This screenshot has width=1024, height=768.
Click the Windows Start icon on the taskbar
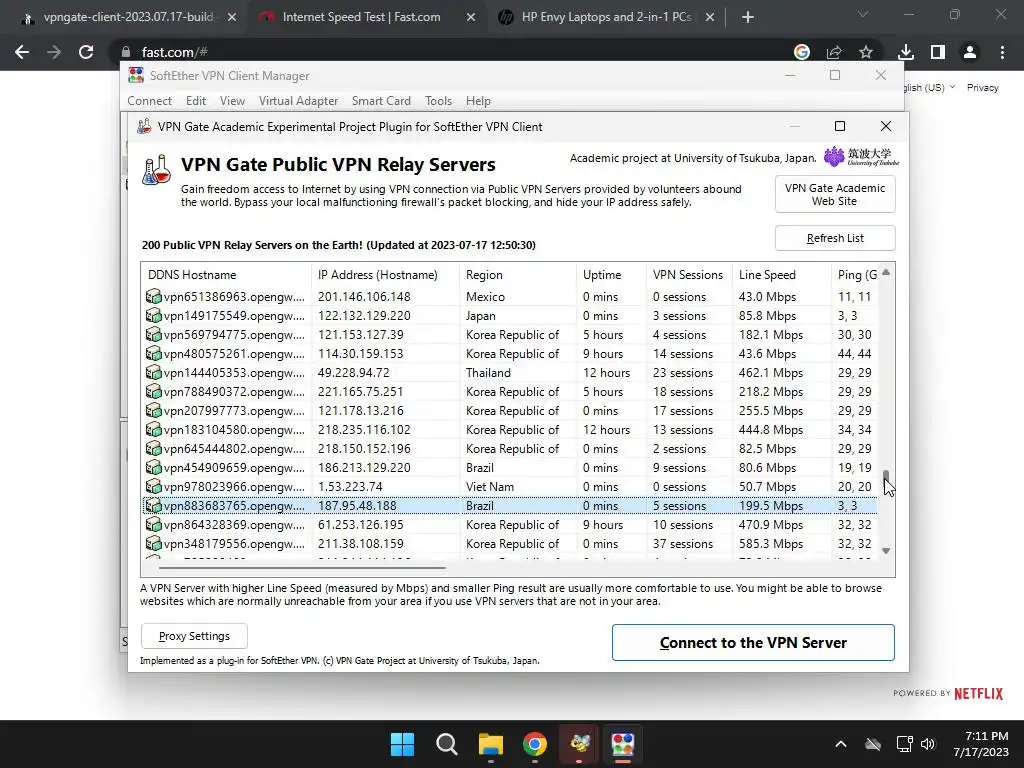pyautogui.click(x=402, y=744)
